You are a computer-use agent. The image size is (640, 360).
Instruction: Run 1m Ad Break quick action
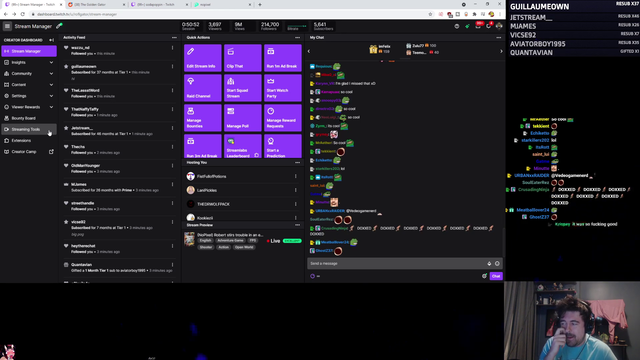[x=282, y=58]
